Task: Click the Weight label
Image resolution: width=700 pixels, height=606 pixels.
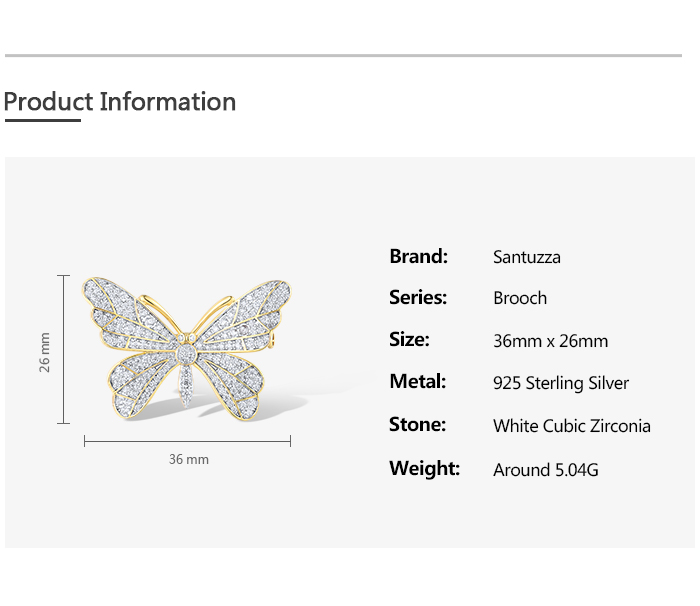Action: [x=424, y=468]
